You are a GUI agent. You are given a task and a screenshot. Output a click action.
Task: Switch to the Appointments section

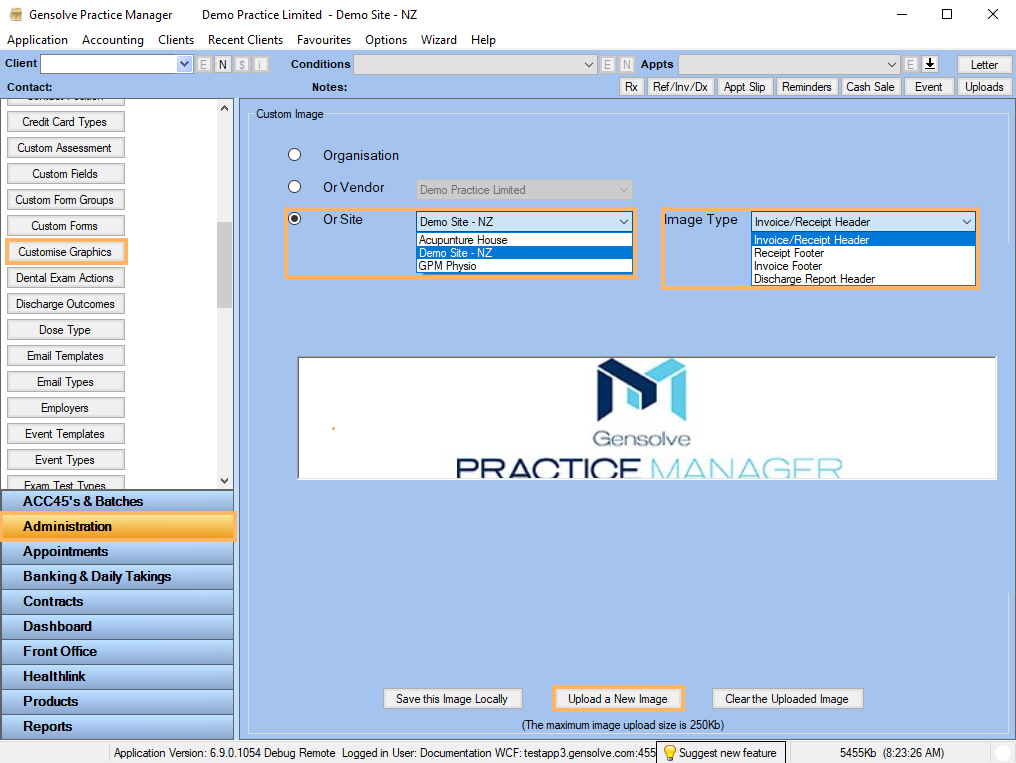(117, 552)
